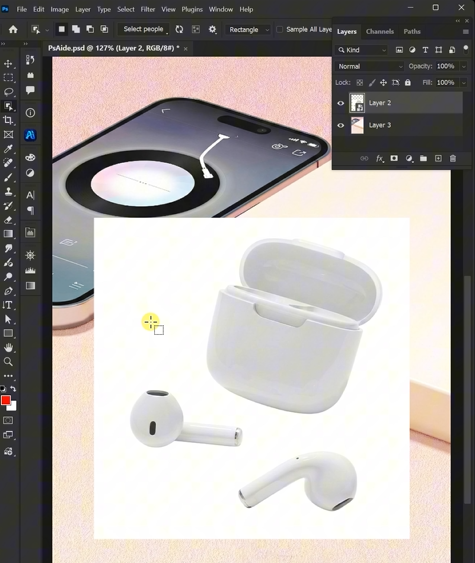This screenshot has height=563, width=475.
Task: Select the History Brush tool
Action: point(8,205)
